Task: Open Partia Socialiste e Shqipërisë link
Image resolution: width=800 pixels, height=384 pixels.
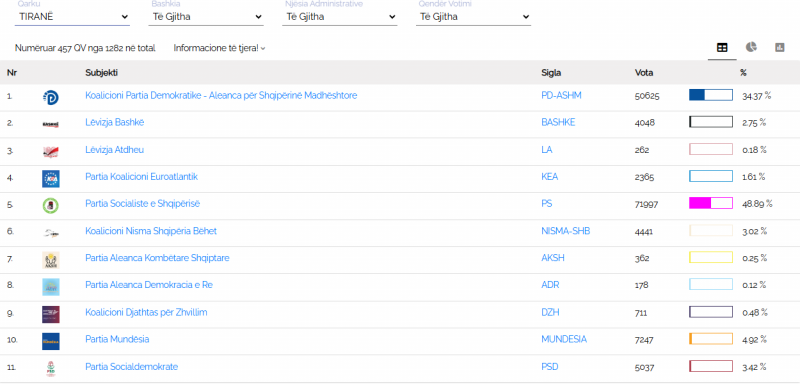Action: pyautogui.click(x=142, y=204)
